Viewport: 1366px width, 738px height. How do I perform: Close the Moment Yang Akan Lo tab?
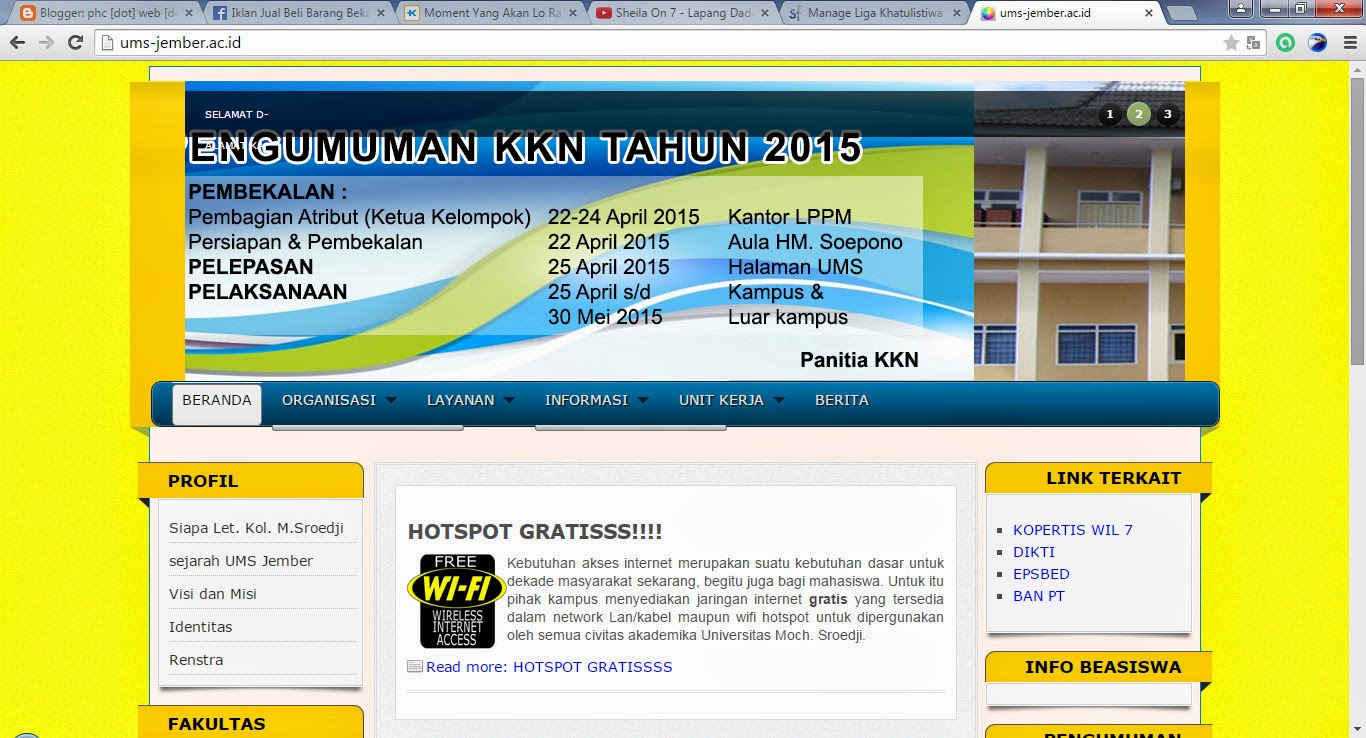[x=572, y=14]
